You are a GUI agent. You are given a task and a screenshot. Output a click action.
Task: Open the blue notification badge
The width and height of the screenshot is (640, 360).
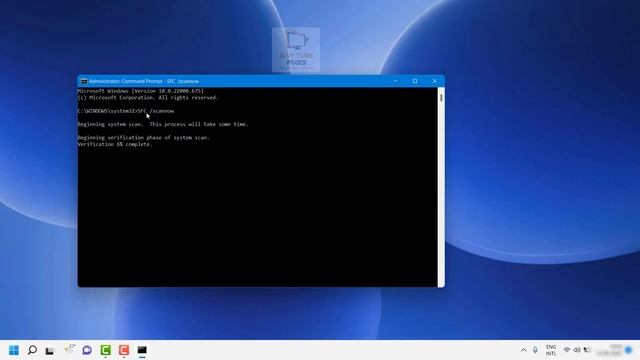click(x=629, y=350)
